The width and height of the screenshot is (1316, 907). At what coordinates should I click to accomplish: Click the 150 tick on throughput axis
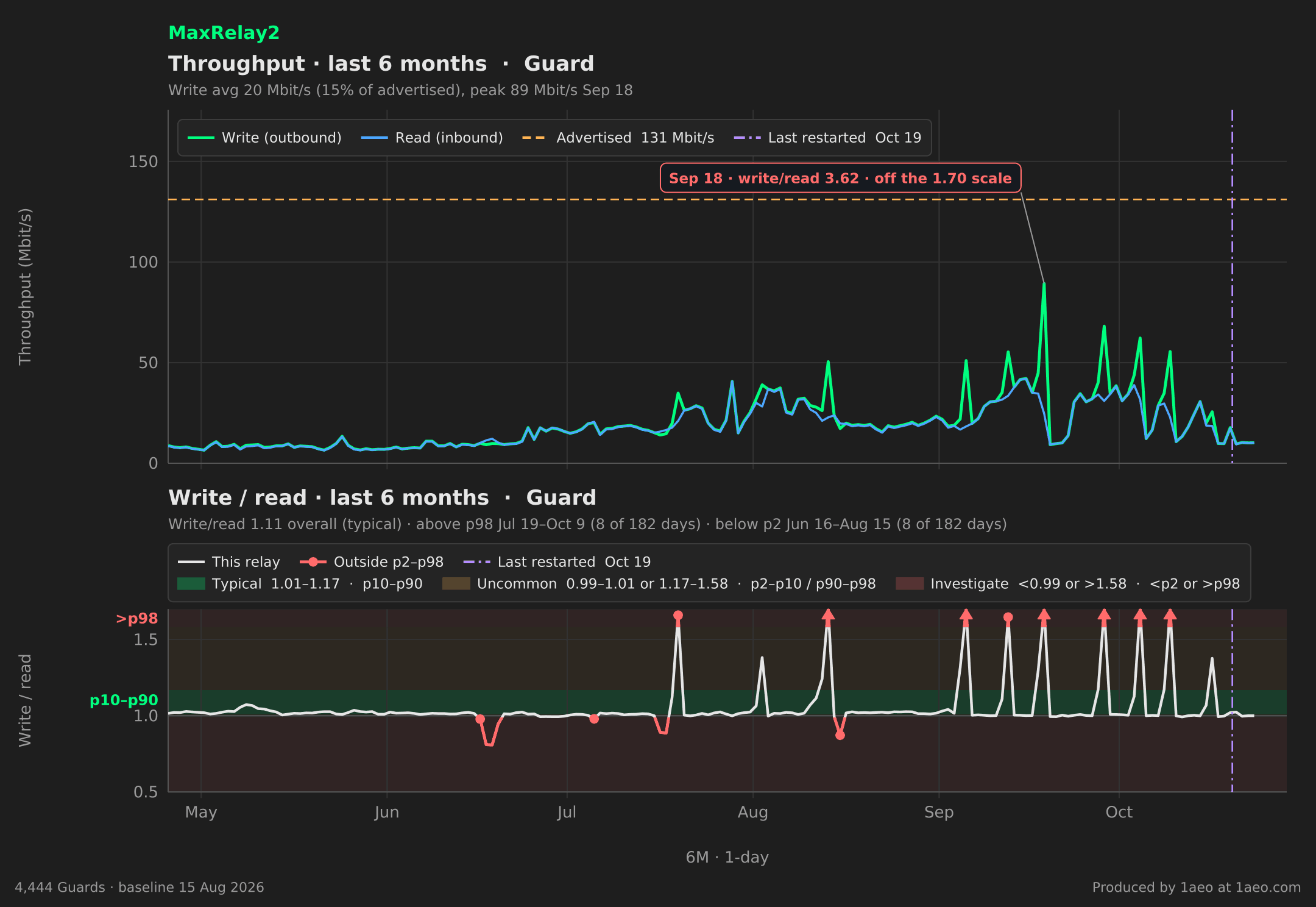[143, 162]
